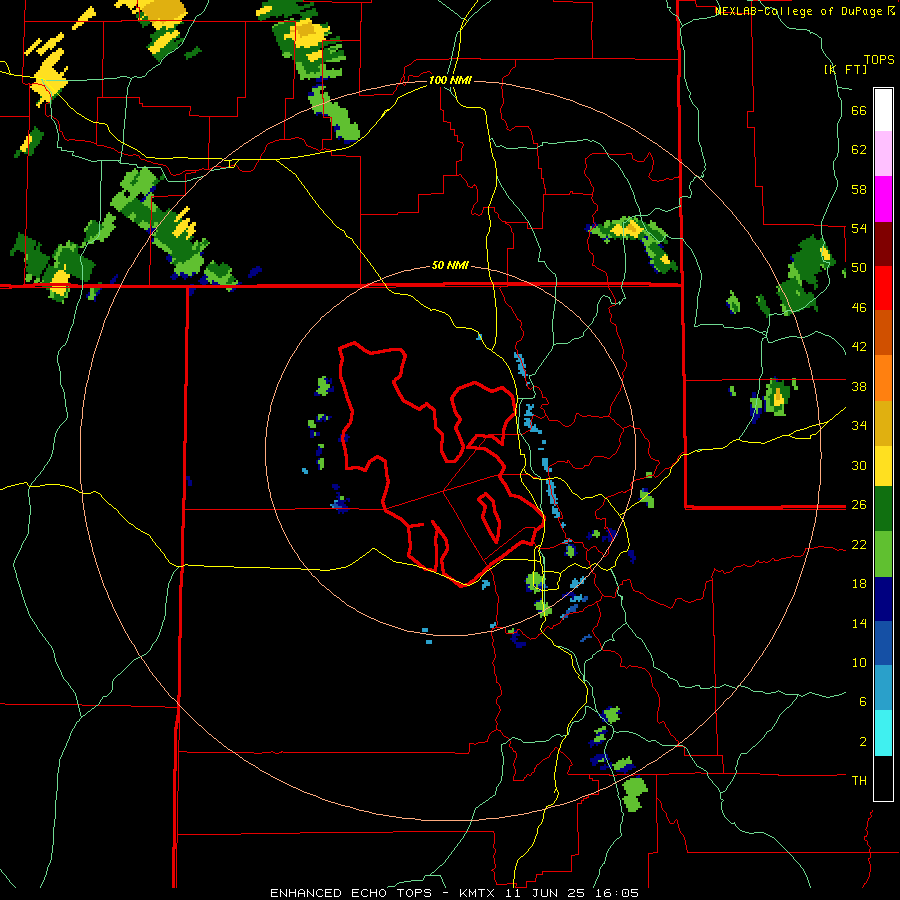Click the gold legend swatch near 34
900x900 pixels.
[883, 422]
